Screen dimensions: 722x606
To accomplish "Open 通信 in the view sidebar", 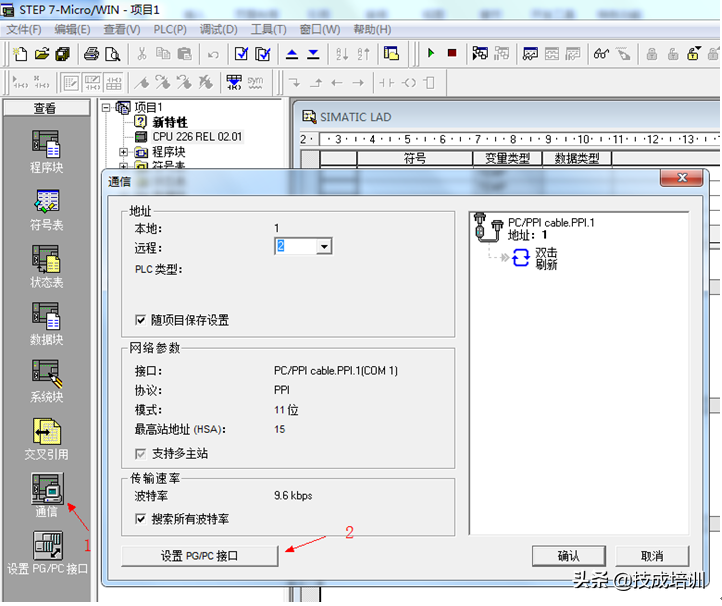I will [46, 495].
